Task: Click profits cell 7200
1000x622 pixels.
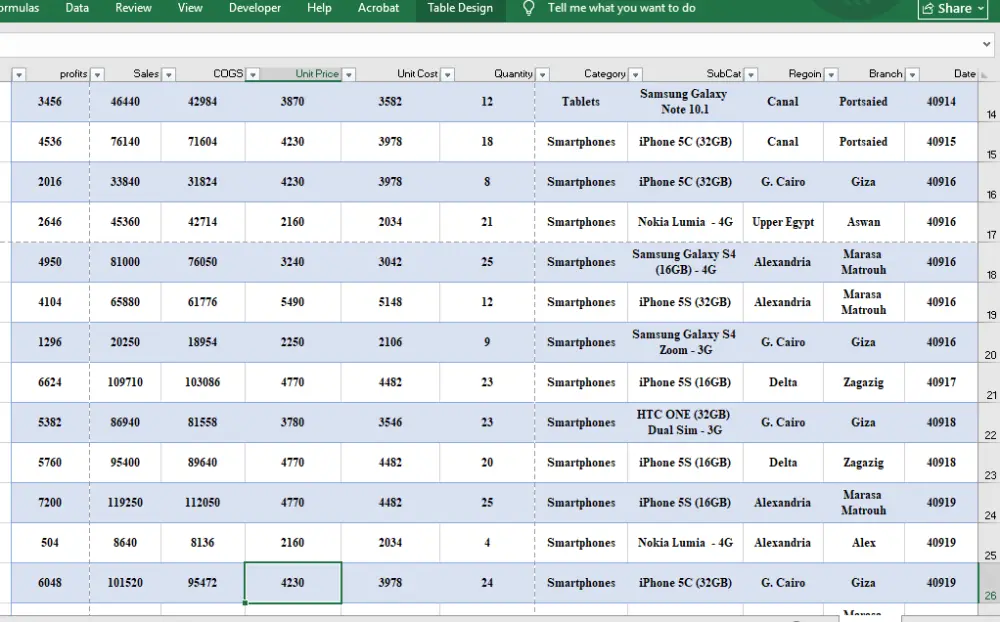Action: click(x=50, y=503)
